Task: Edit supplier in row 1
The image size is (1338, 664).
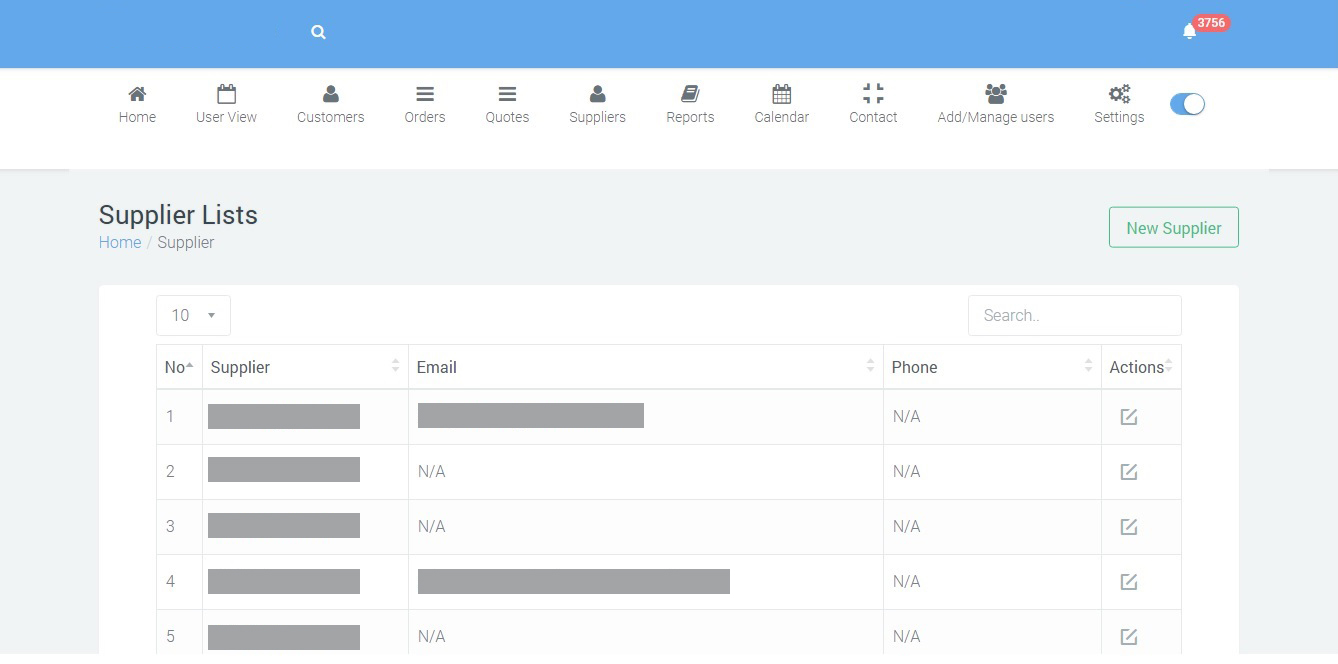Action: [x=1129, y=417]
